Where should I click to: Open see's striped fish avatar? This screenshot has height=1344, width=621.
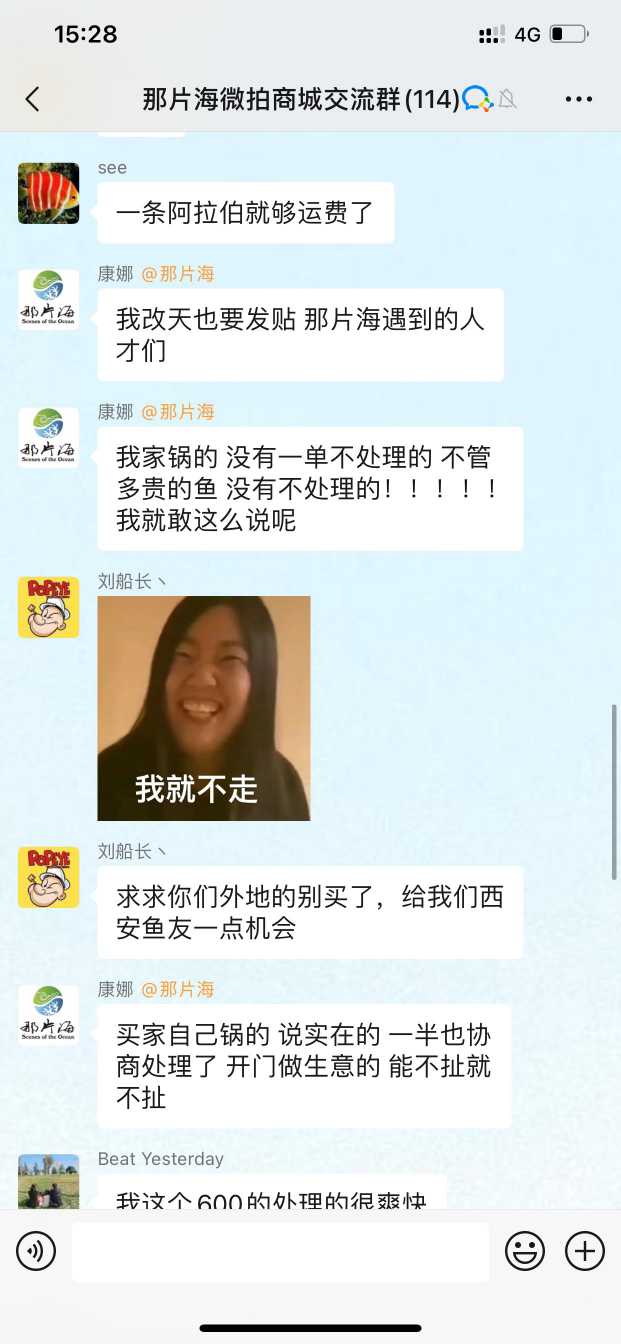click(x=48, y=193)
